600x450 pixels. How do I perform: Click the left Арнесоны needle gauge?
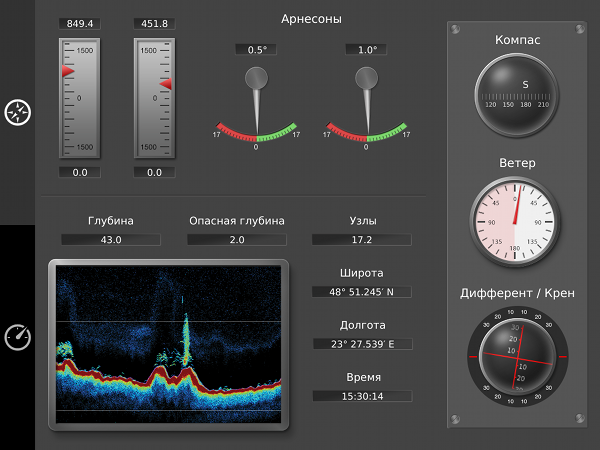pos(257,105)
